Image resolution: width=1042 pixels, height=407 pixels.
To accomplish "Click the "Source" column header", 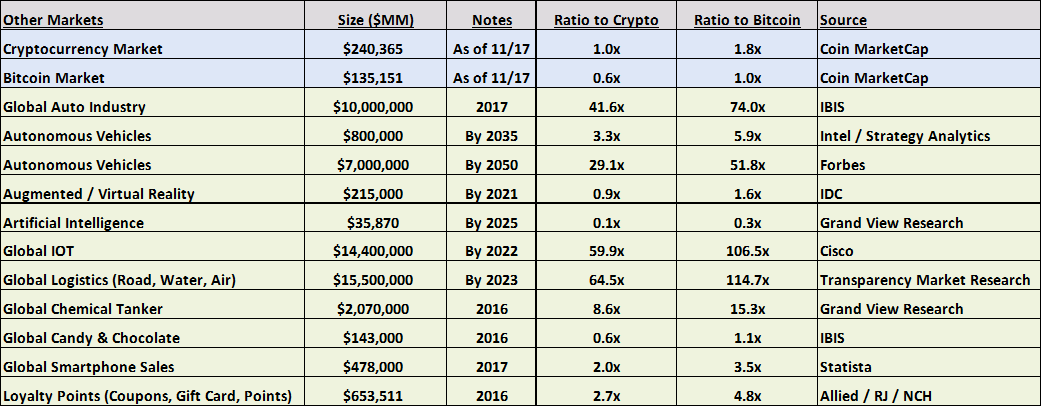I will point(843,19).
